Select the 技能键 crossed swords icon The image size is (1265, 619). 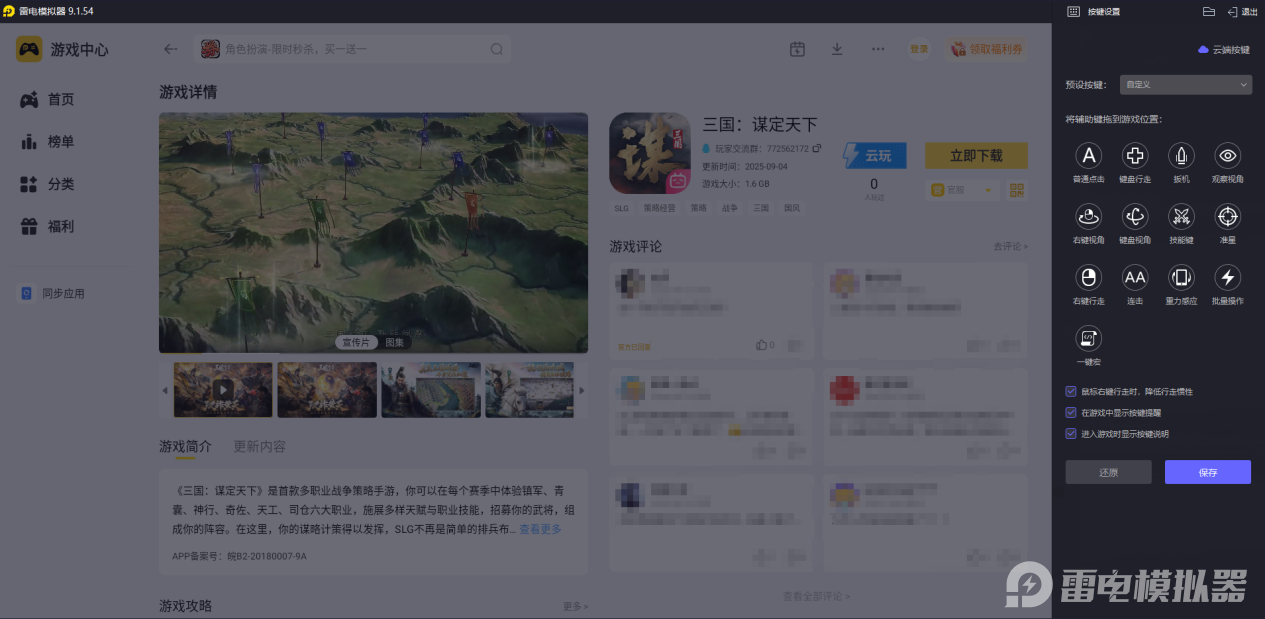click(1182, 216)
